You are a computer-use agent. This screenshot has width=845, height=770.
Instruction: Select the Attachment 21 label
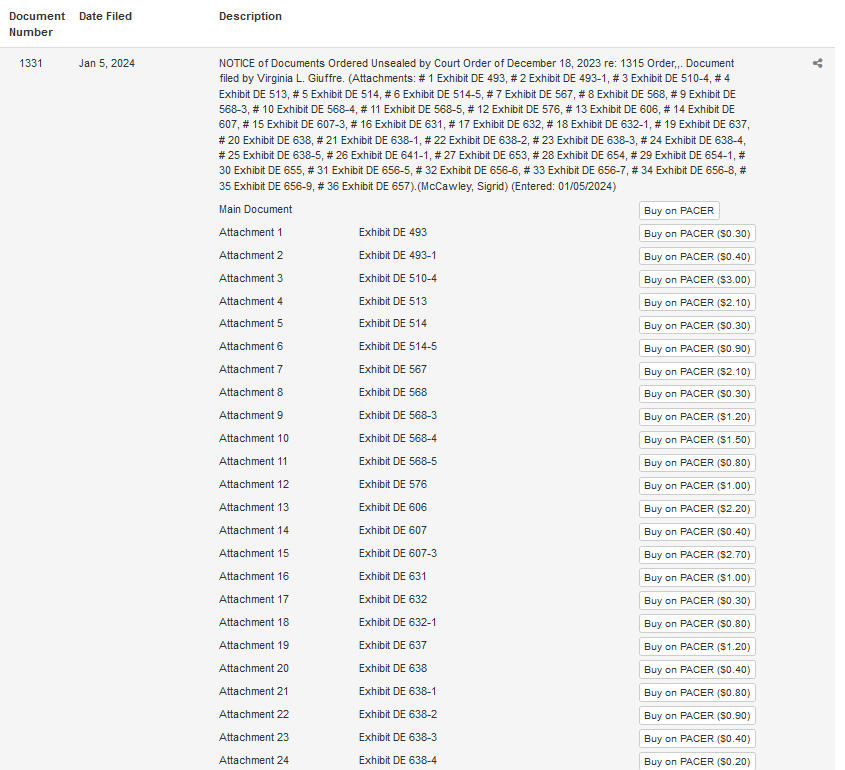tap(254, 691)
